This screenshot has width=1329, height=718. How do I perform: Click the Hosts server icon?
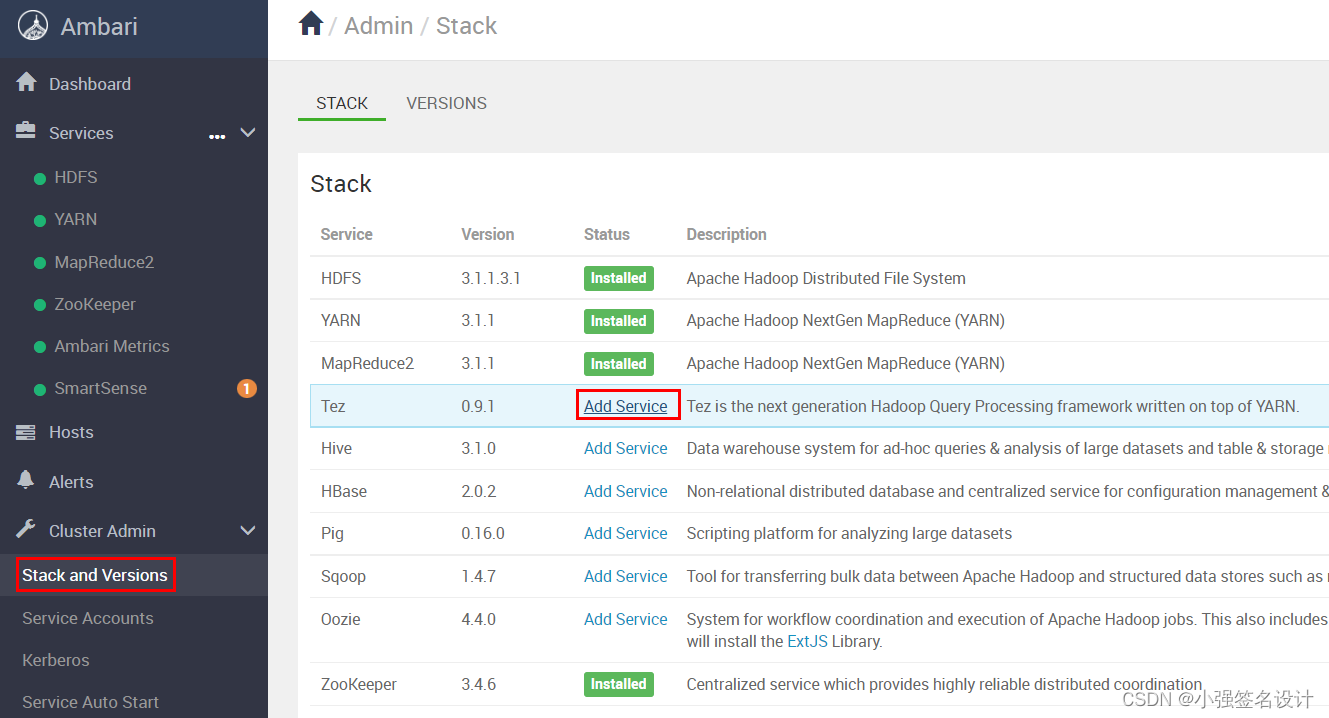pos(27,432)
